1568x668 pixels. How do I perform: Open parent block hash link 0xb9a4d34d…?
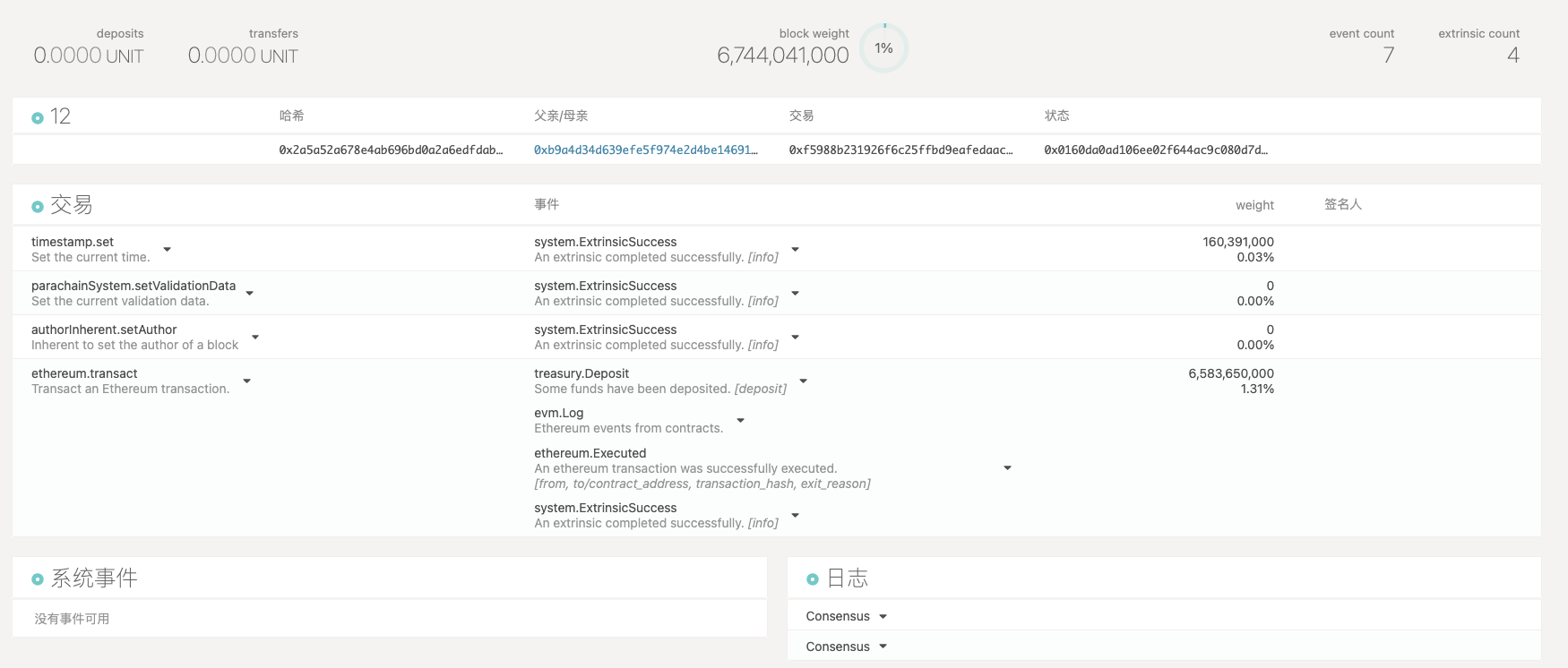[x=645, y=150]
